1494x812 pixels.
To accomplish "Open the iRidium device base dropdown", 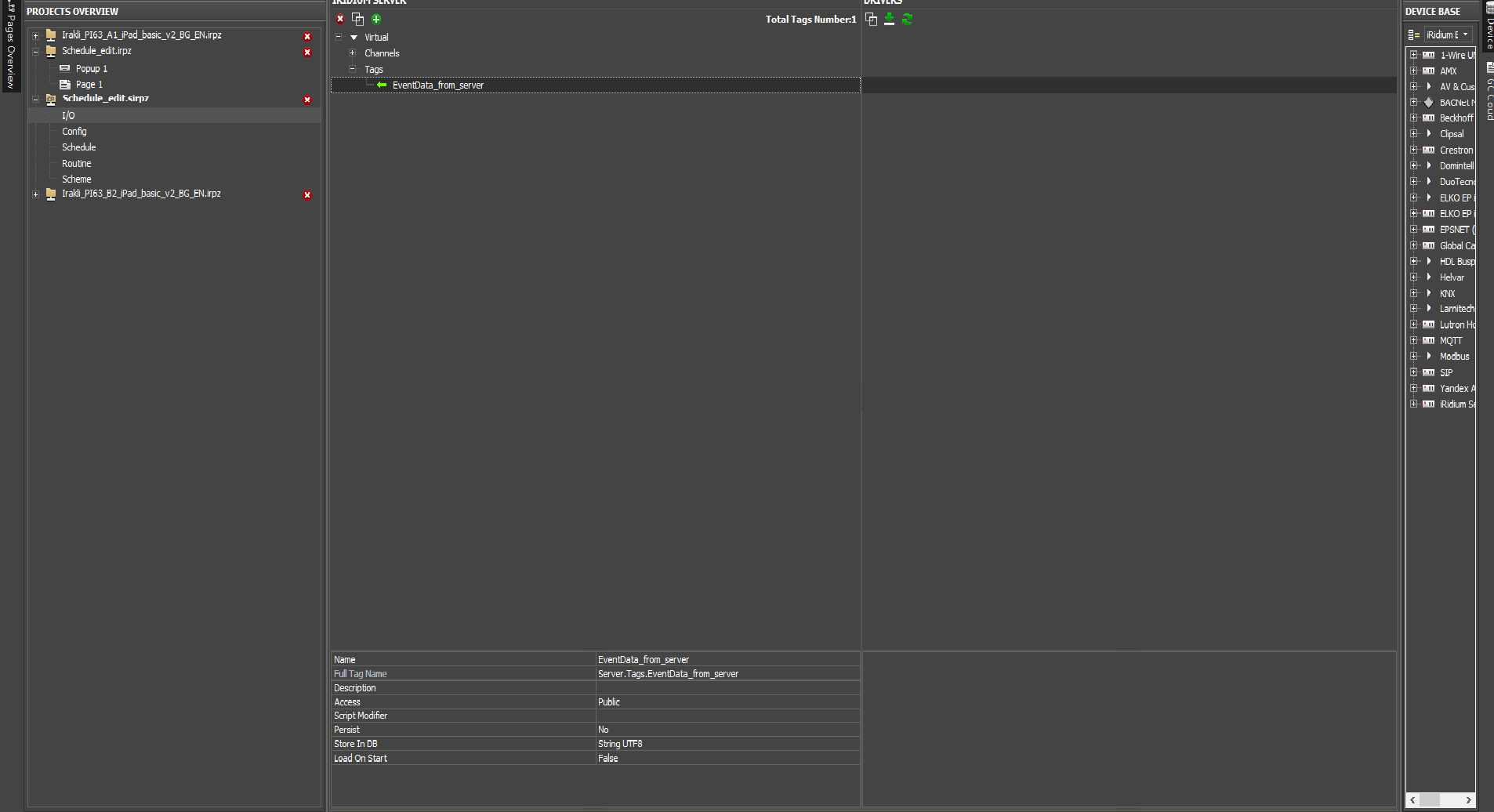I will 1449,34.
